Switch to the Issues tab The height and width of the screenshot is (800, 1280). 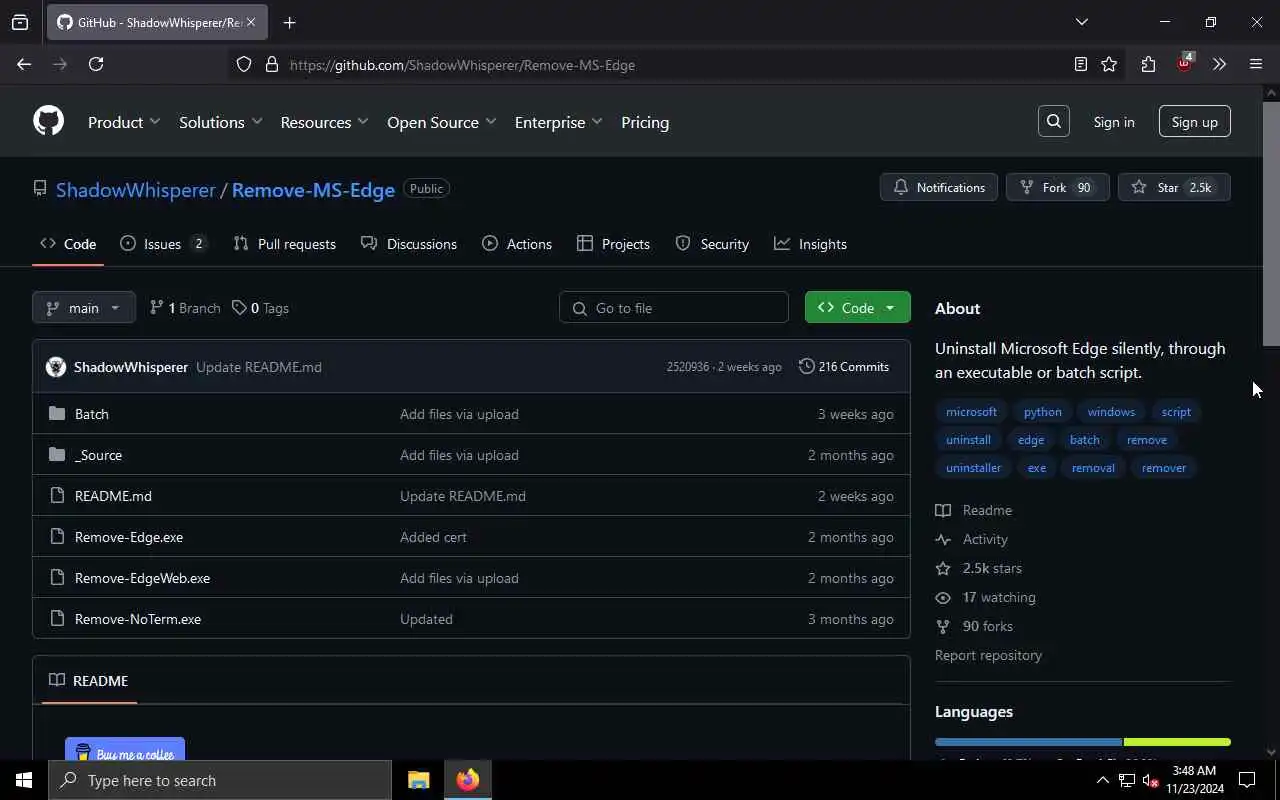point(164,244)
